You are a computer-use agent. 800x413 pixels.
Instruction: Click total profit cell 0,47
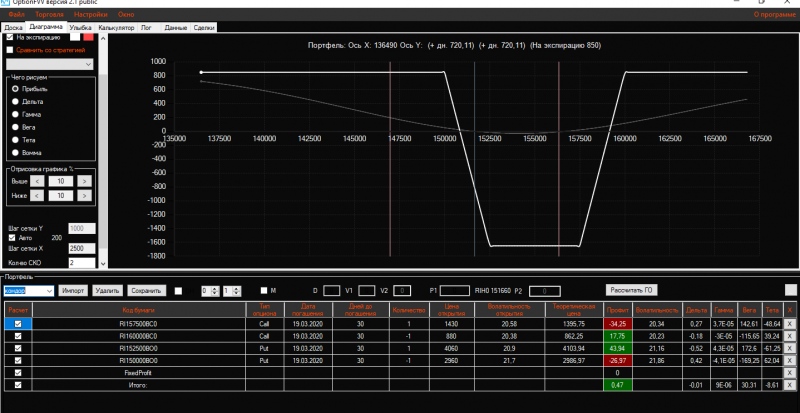pos(618,385)
